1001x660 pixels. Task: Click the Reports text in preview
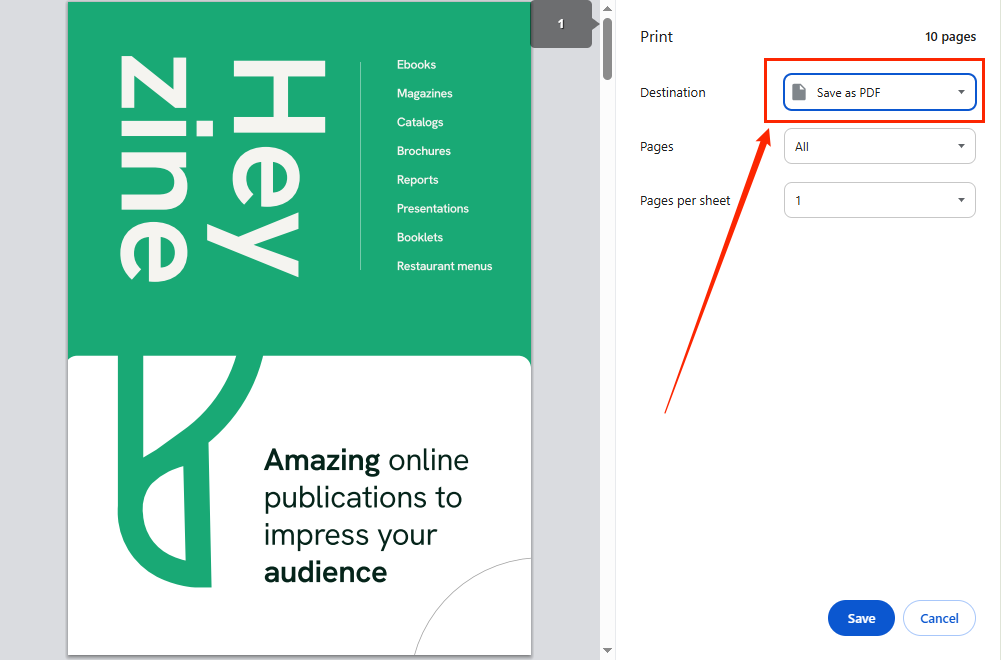(x=418, y=179)
